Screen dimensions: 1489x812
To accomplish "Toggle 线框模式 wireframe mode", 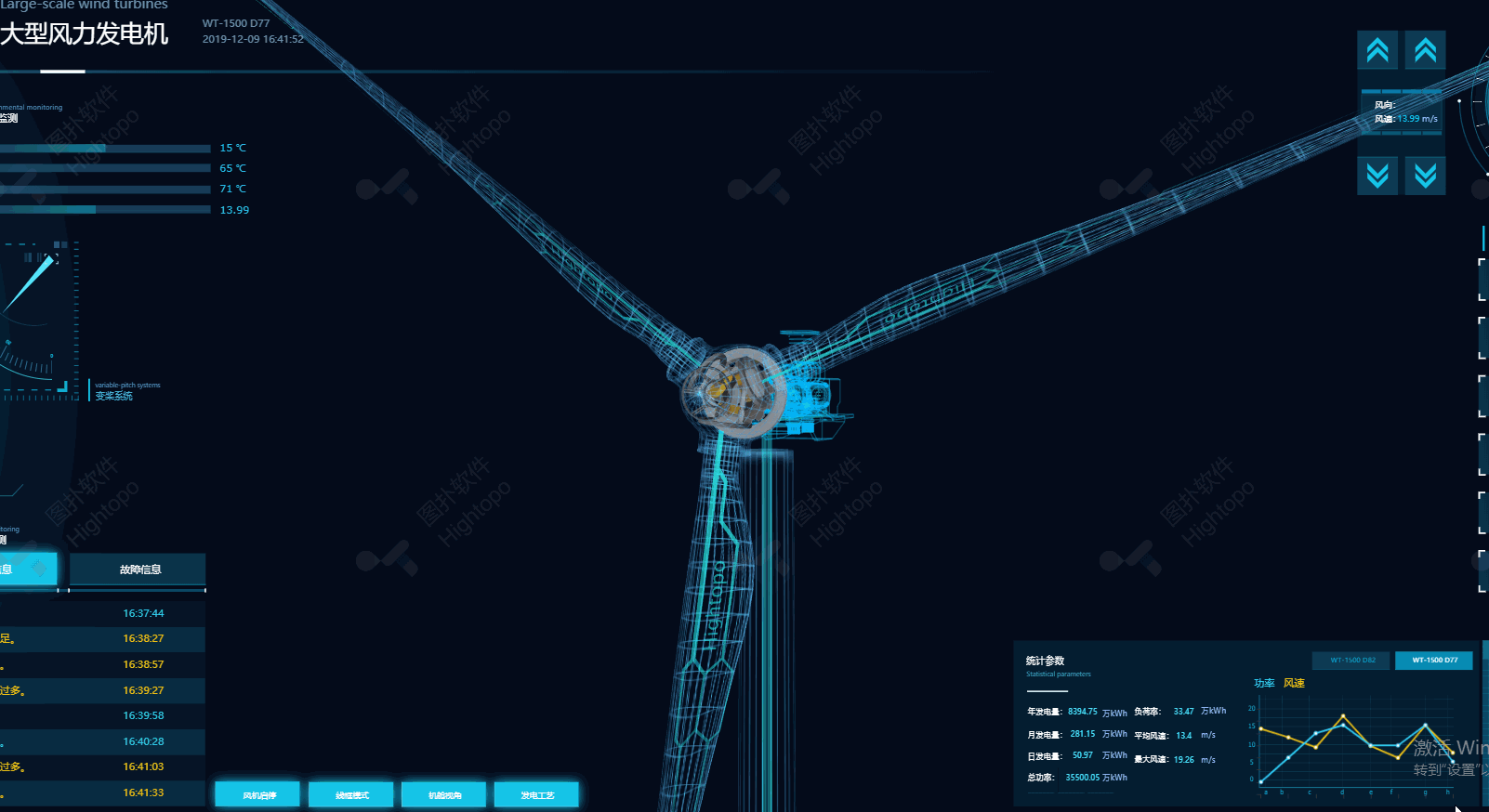I will click(351, 795).
